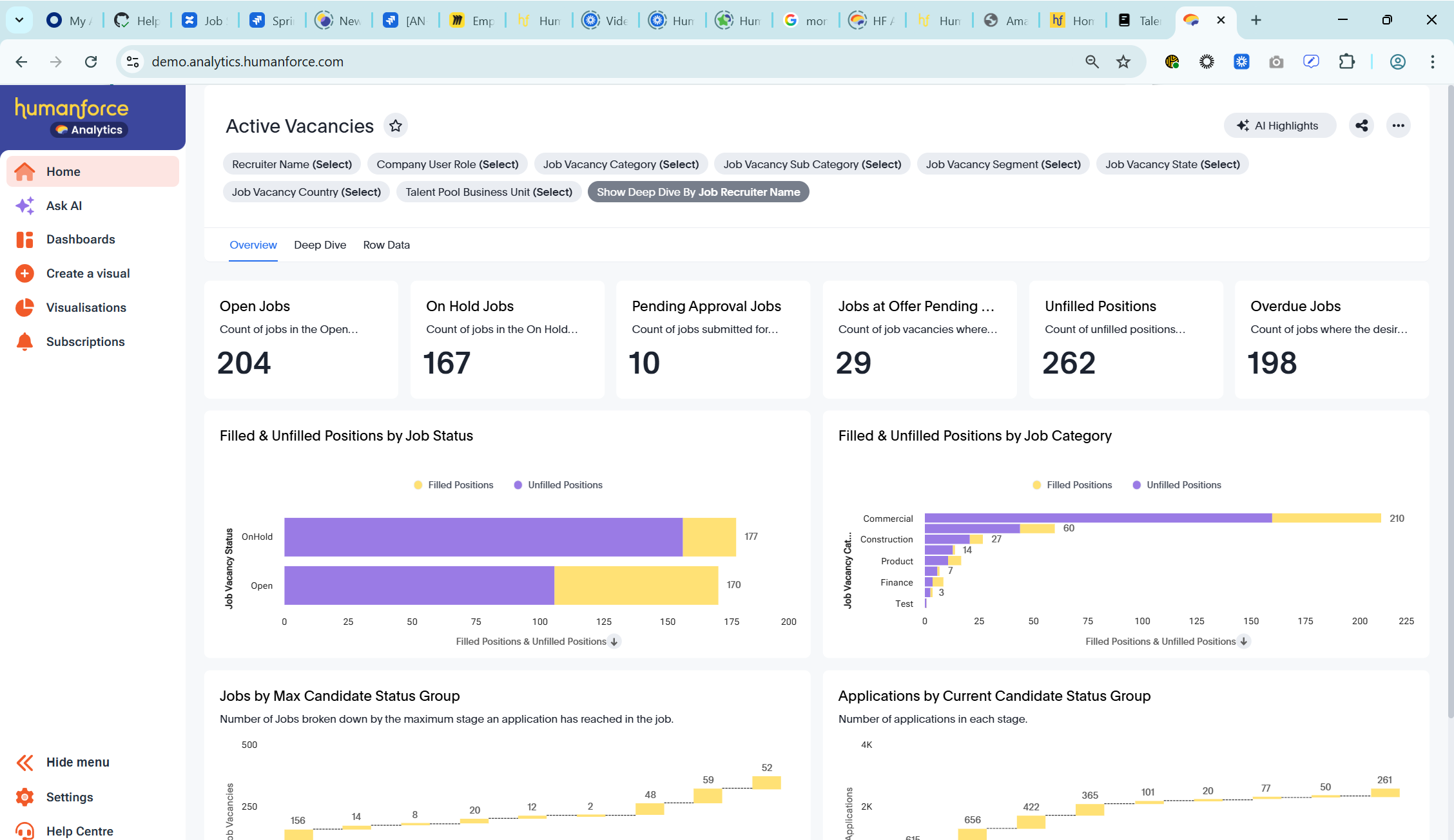The height and width of the screenshot is (840, 1454).
Task: Switch to the Deep Dive tab
Action: pos(320,245)
